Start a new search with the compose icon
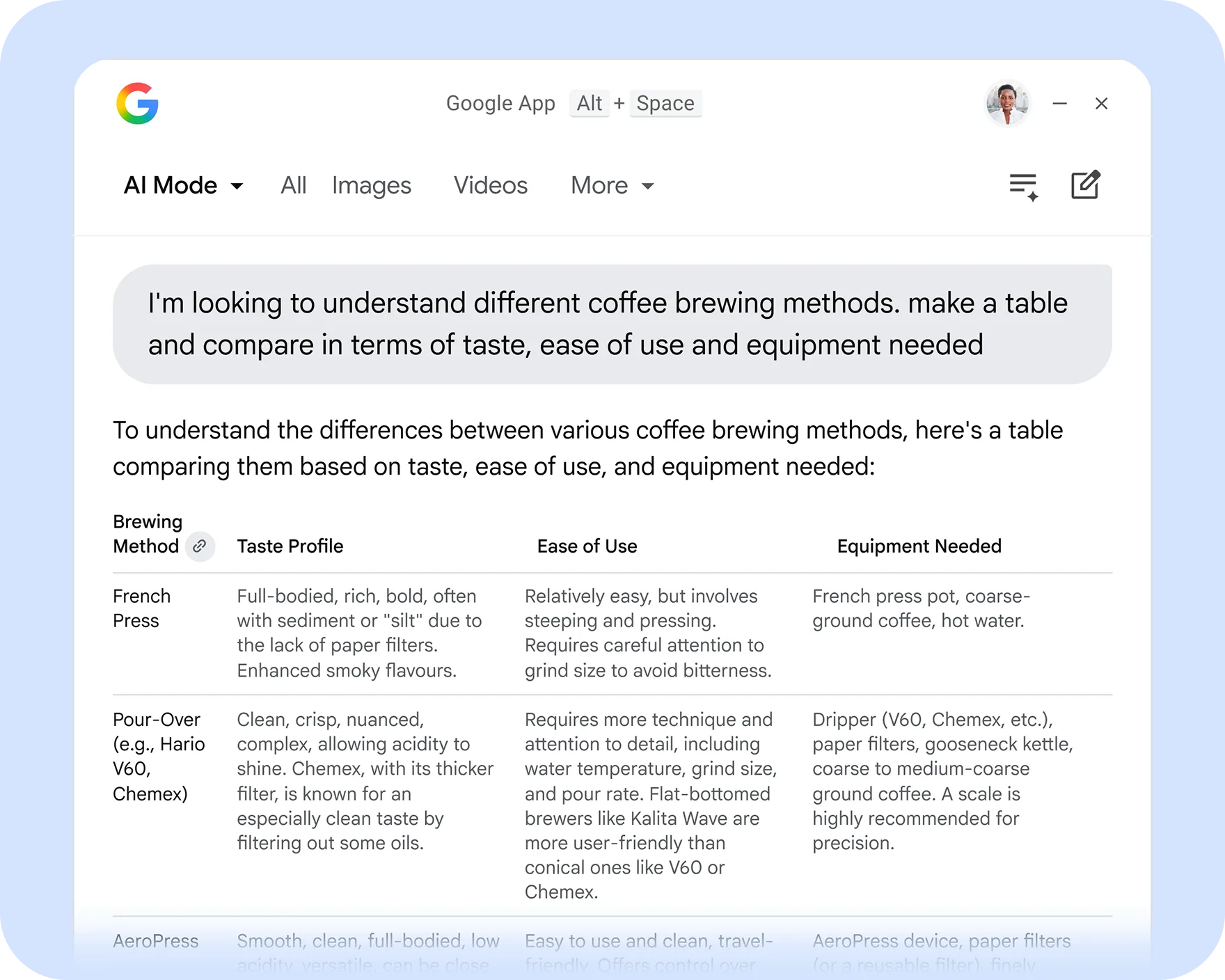The width and height of the screenshot is (1225, 980). click(1086, 185)
